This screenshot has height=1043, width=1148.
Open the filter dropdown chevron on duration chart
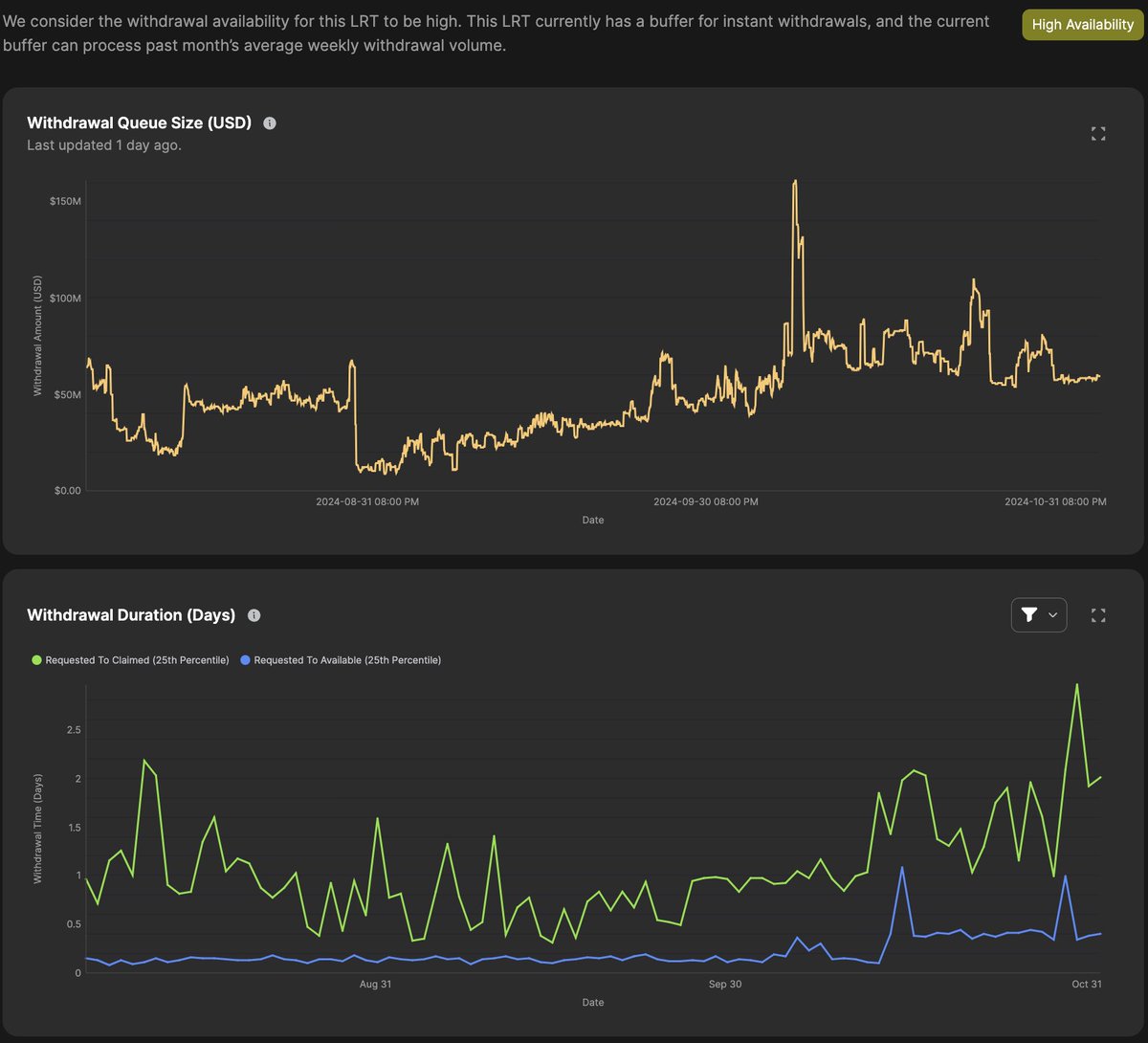[1050, 615]
